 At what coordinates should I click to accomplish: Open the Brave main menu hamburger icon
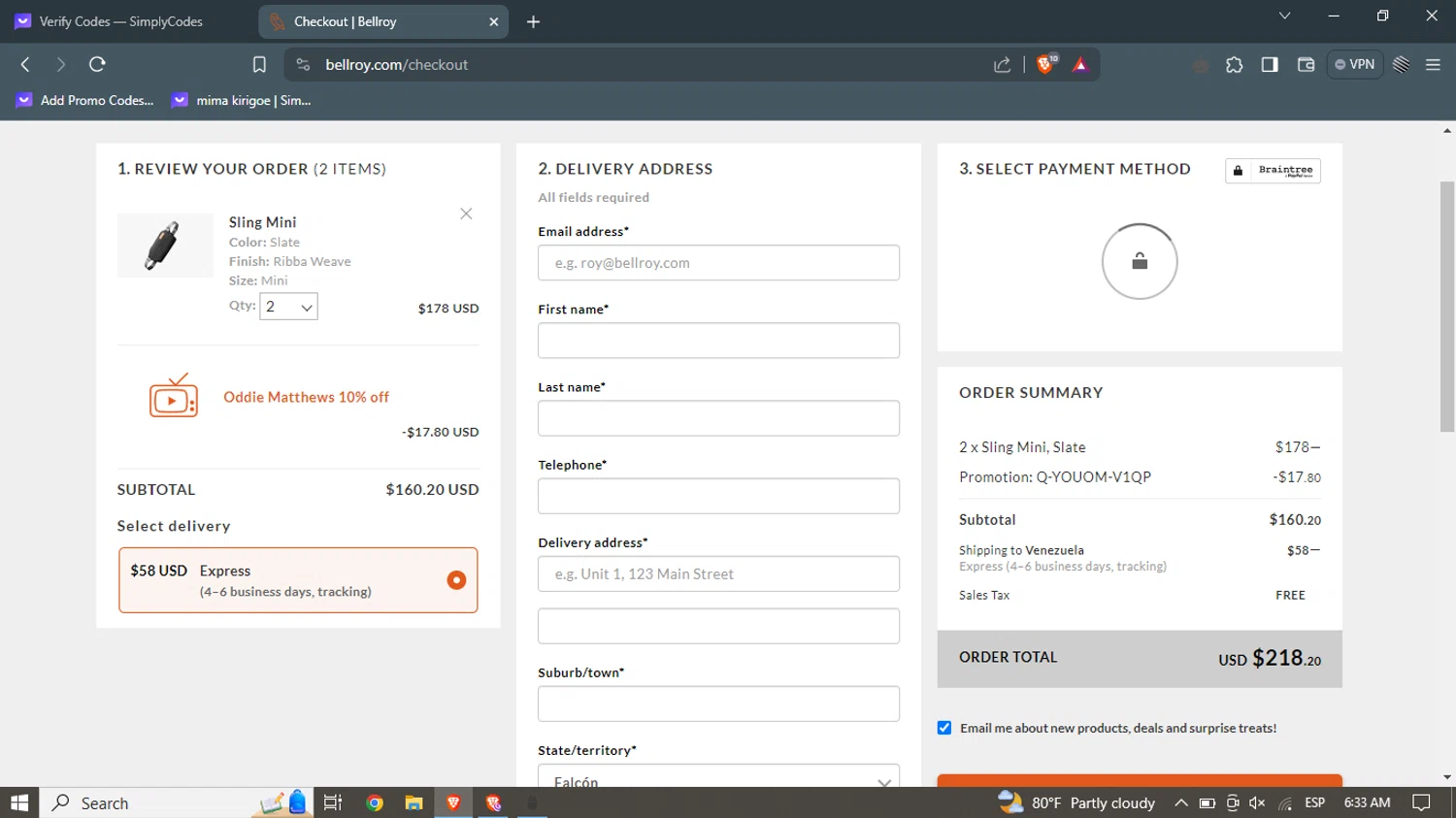1433,65
